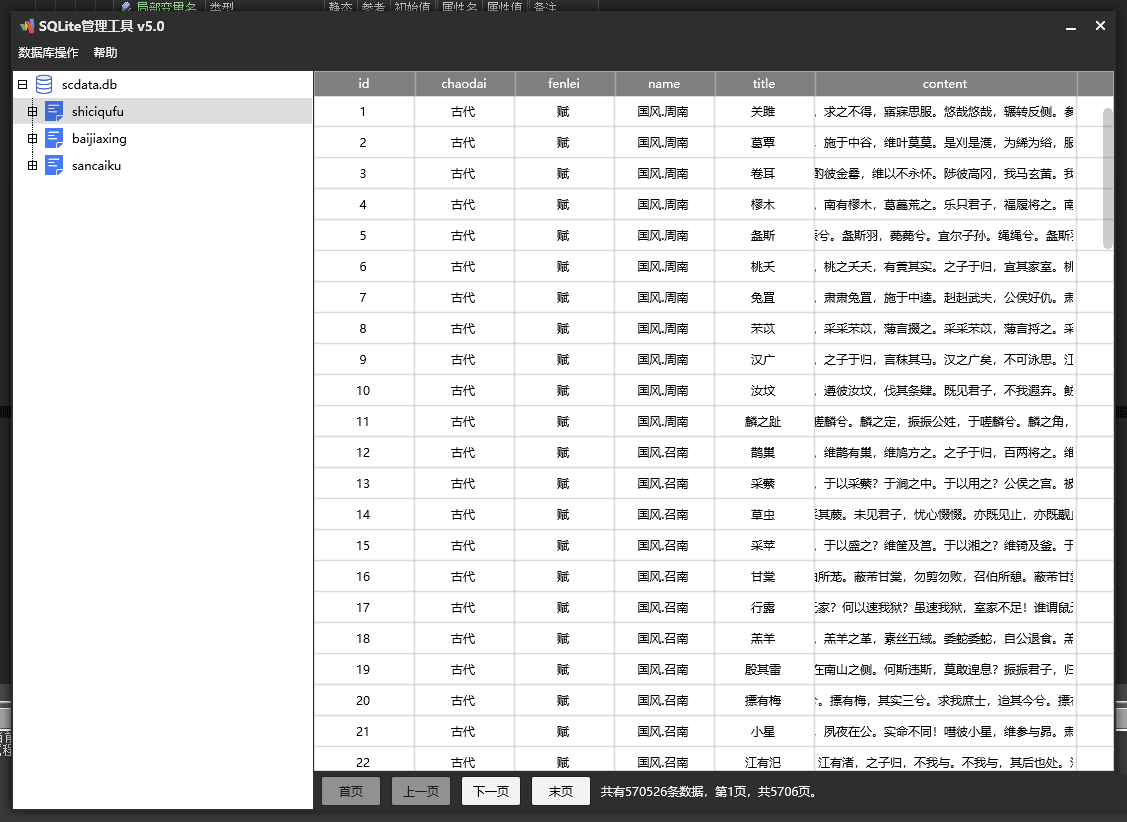Select the table icon next to shiciqufu

click(53, 111)
